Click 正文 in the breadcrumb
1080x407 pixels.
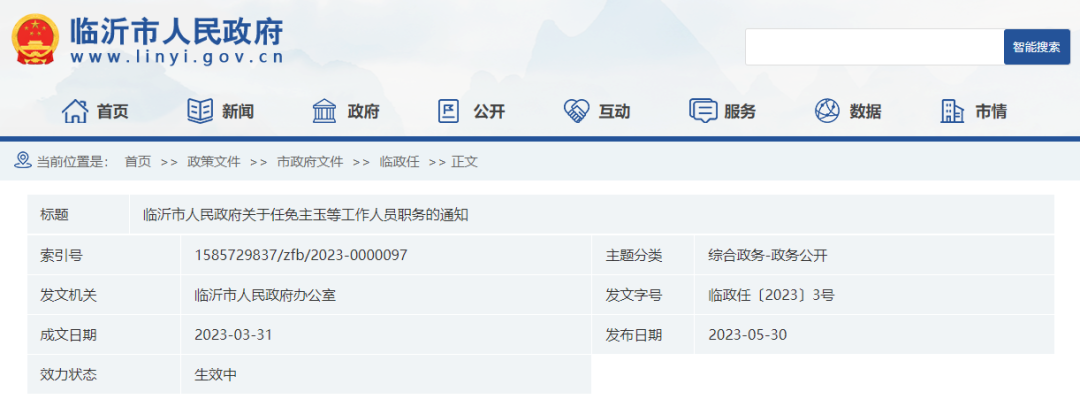[x=464, y=162]
